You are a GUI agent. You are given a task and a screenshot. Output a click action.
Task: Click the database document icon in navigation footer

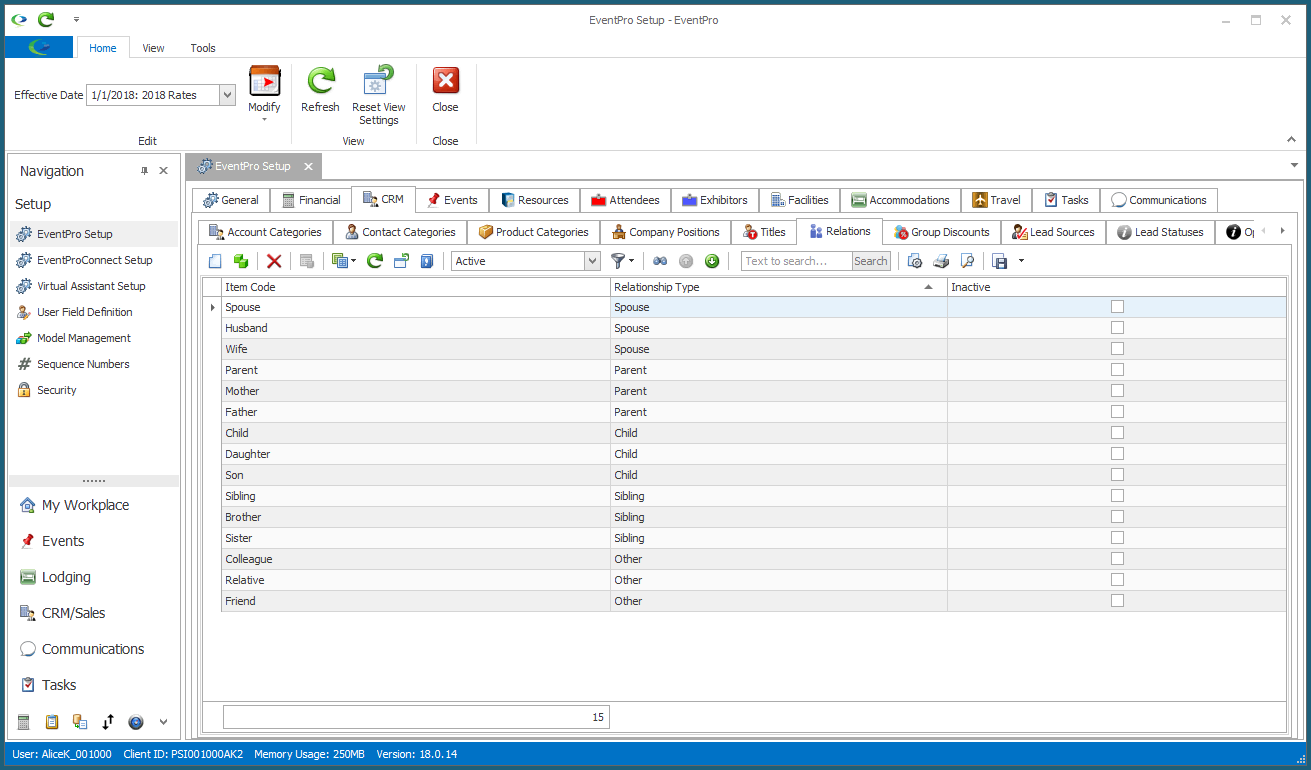pos(80,722)
